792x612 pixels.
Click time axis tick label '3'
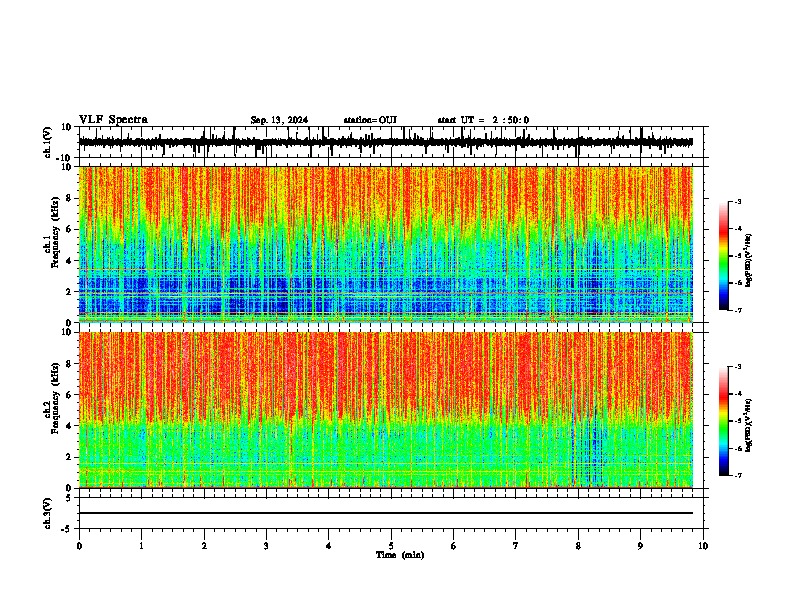point(266,546)
